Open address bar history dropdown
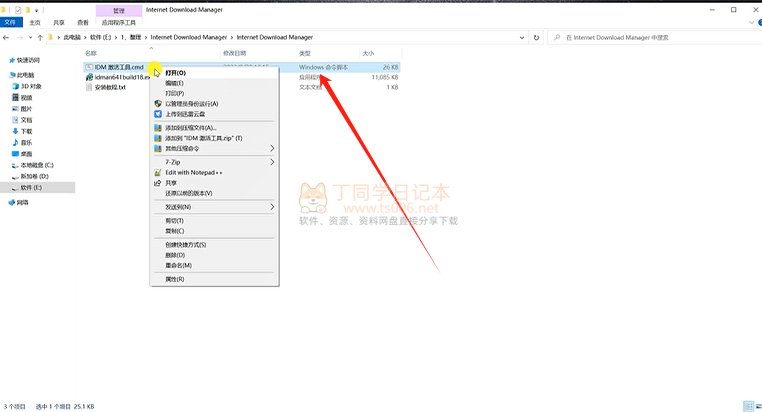762x412 pixels. coord(521,37)
